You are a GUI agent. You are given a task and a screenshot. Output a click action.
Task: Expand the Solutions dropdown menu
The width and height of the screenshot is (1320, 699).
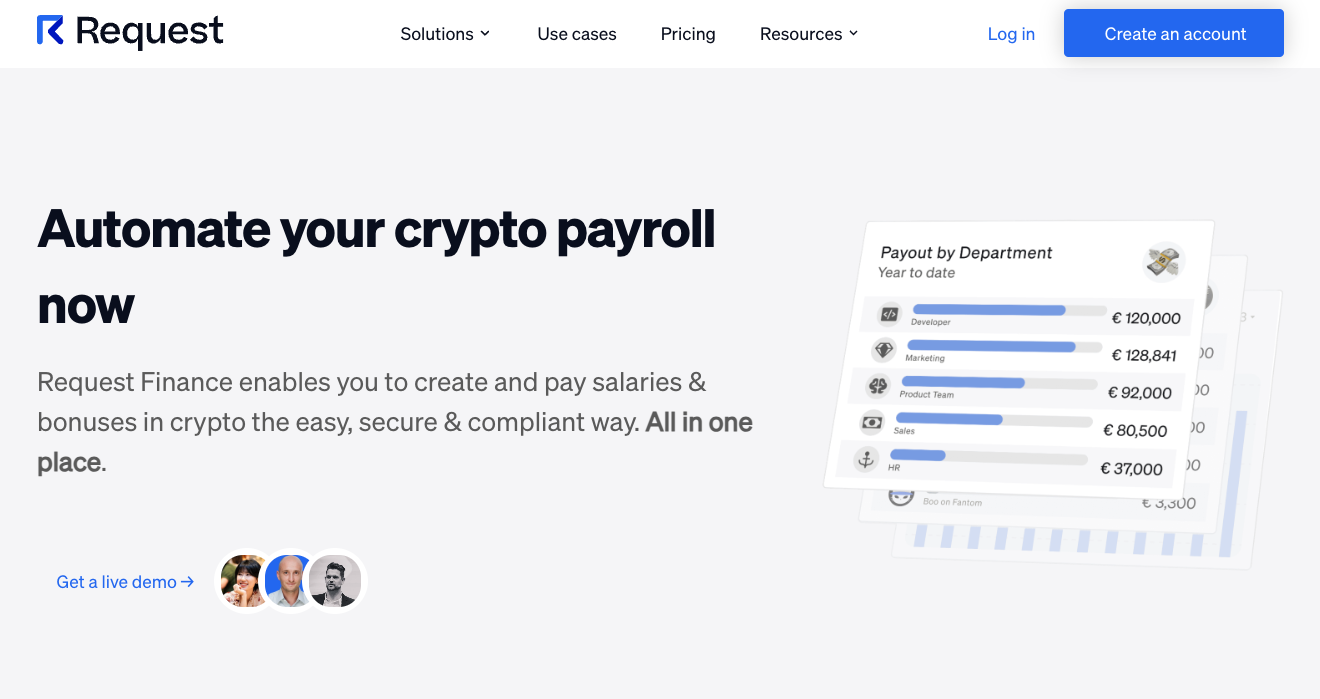[x=445, y=33]
